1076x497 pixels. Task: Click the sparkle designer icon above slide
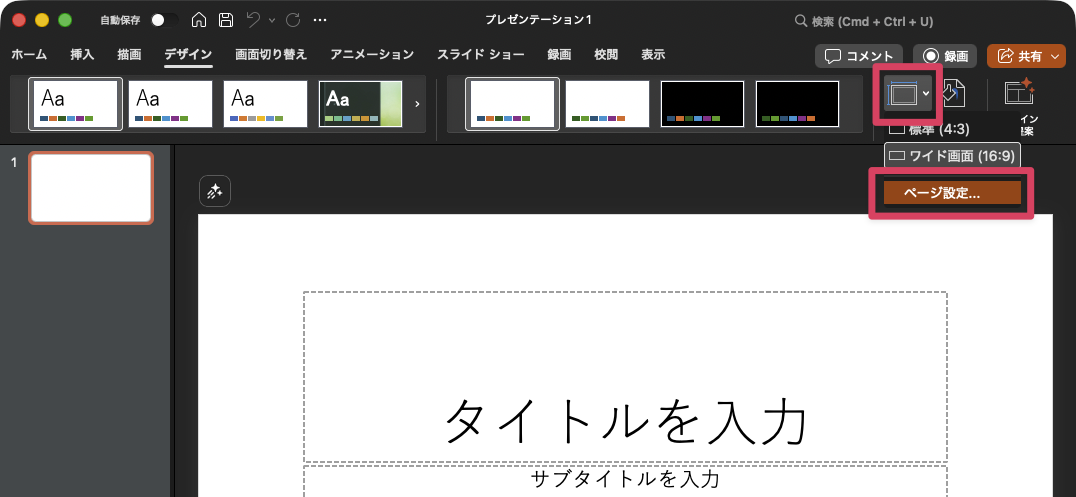coord(215,192)
